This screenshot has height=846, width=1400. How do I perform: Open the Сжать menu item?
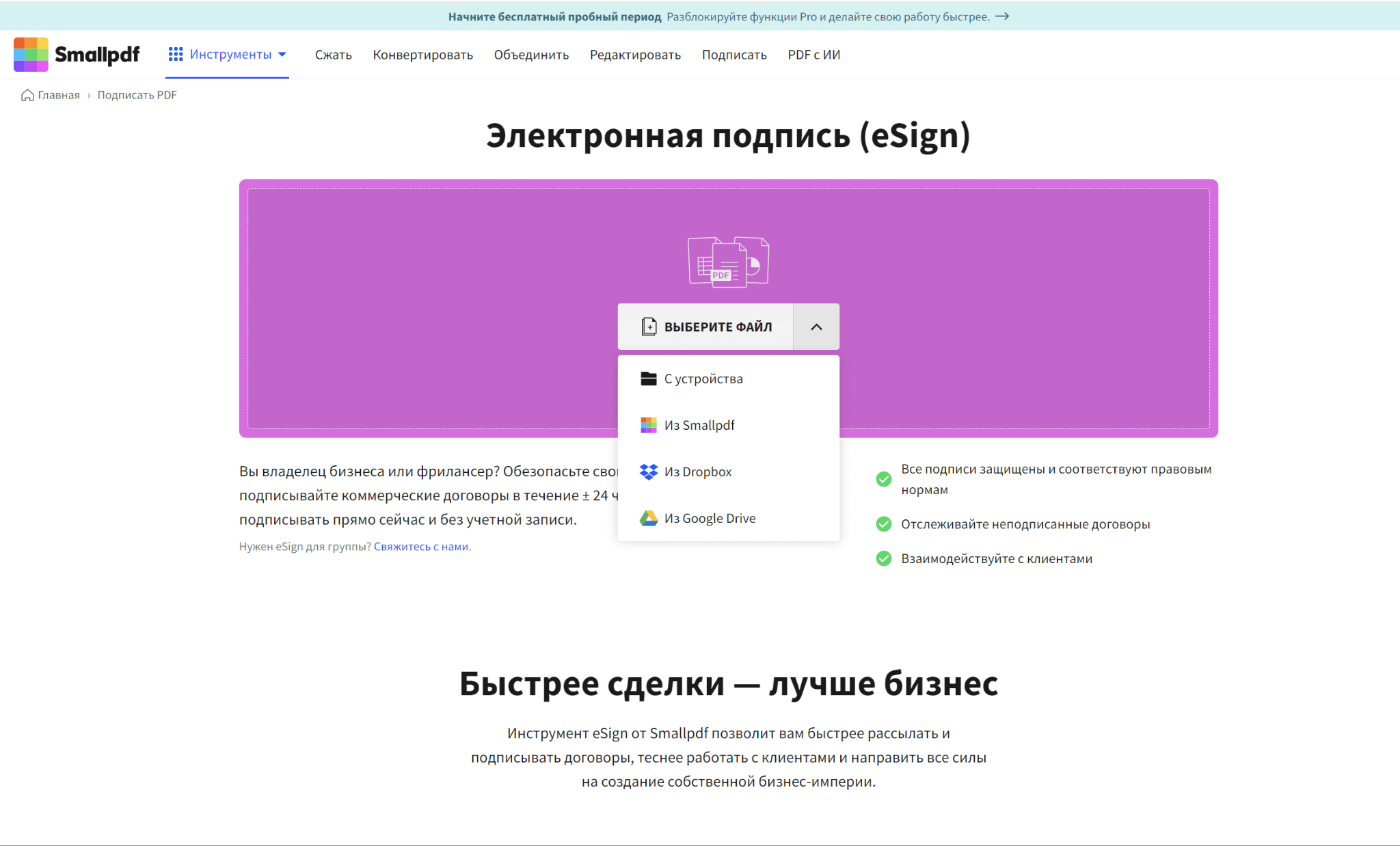333,55
